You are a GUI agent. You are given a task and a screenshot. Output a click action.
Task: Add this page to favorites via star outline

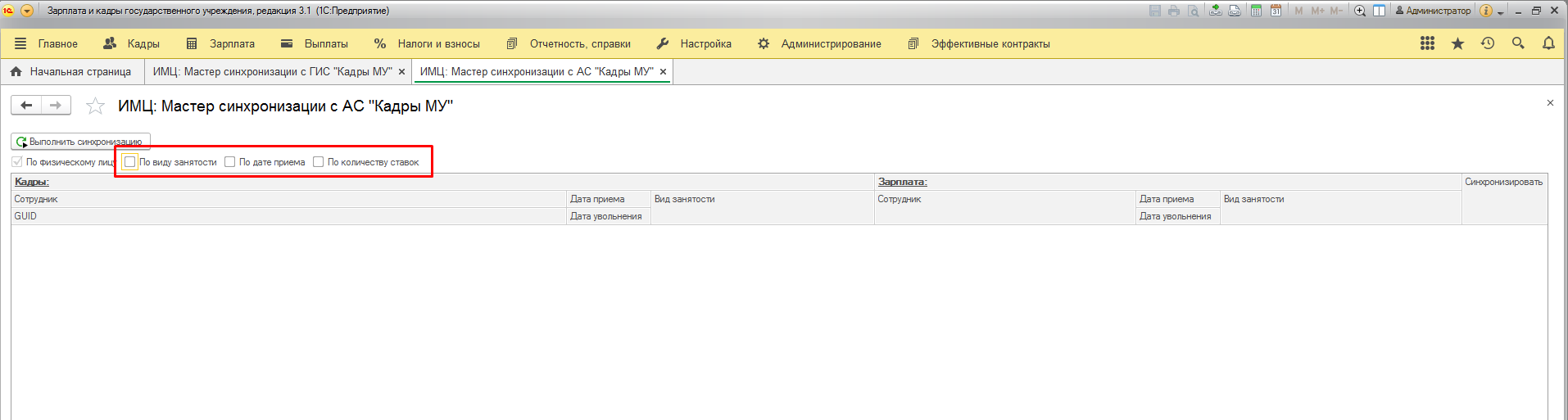coord(96,106)
